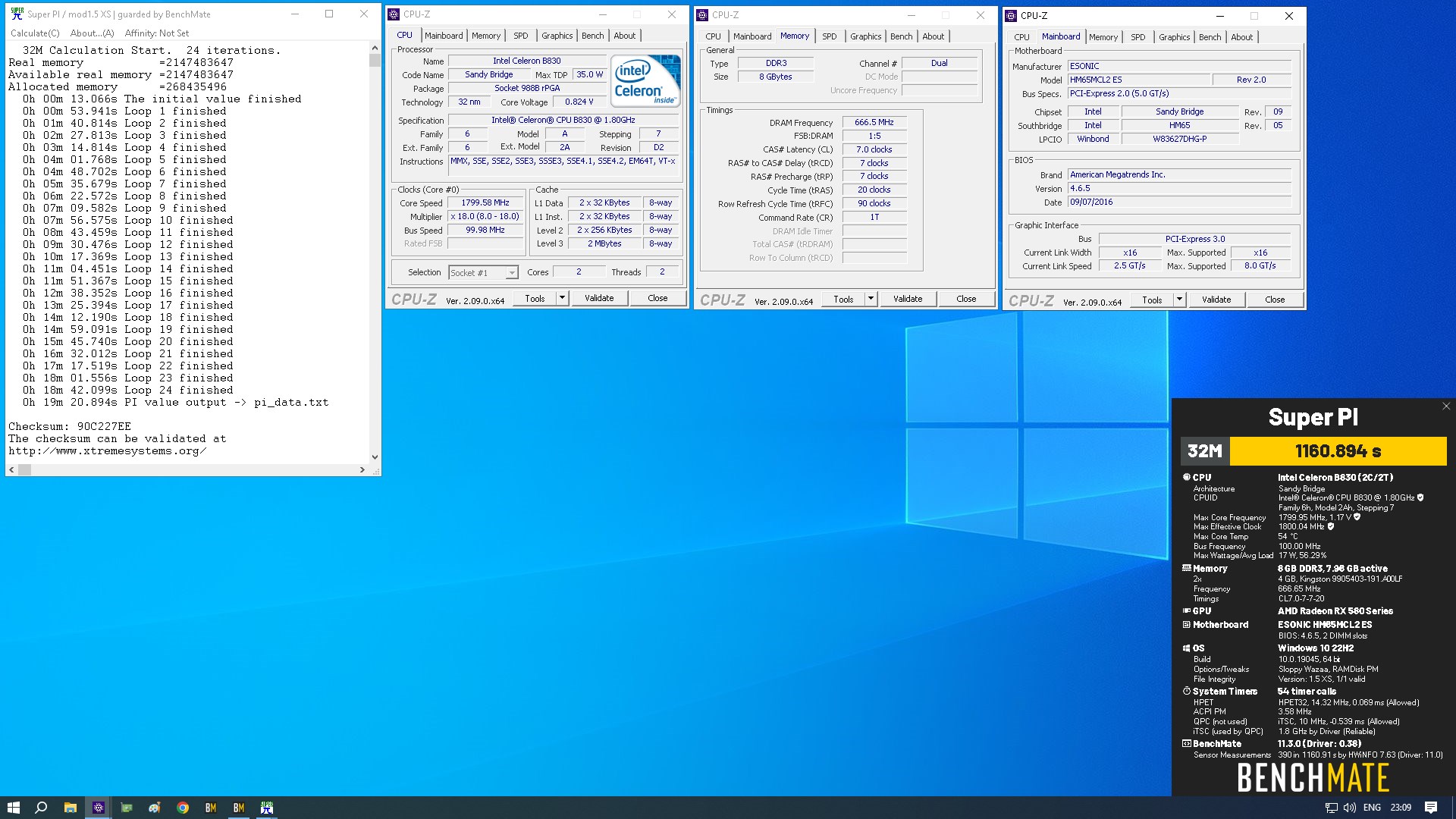The height and width of the screenshot is (819, 1456).
Task: Click the CAS# Latency value 7.0 clocks
Action: (x=874, y=149)
